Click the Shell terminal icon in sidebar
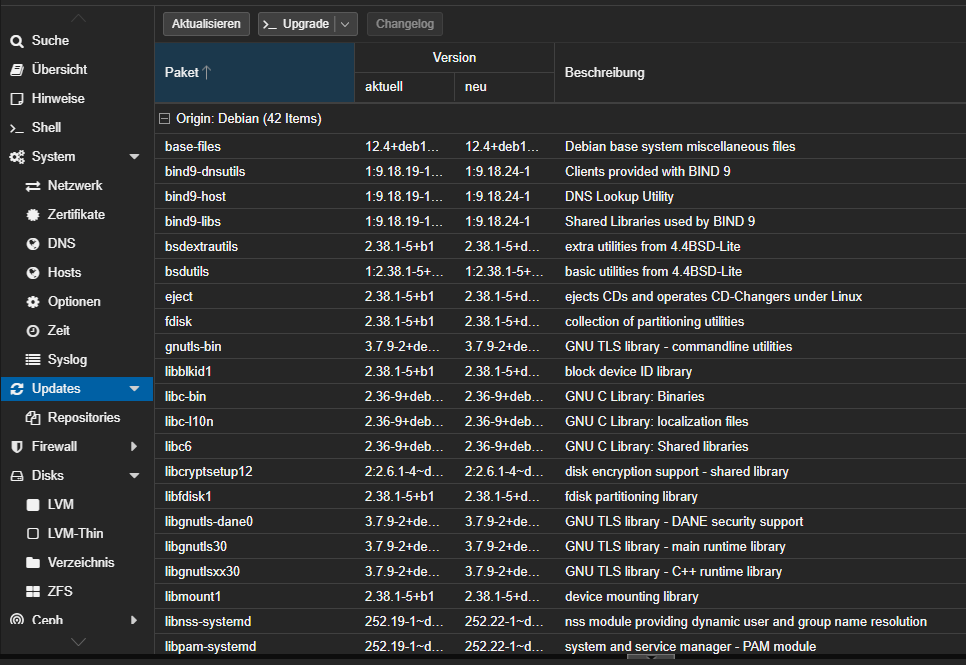 click(17, 128)
